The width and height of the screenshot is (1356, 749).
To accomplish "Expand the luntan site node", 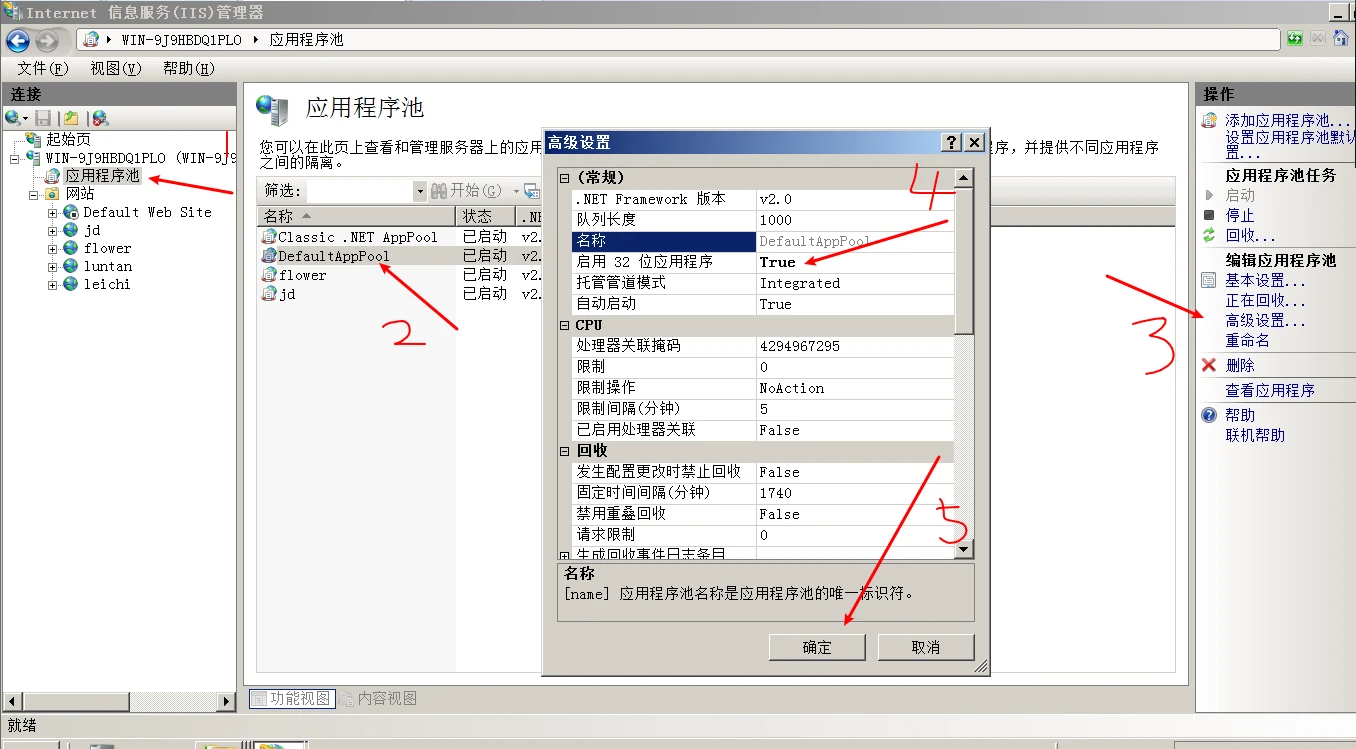I will pyautogui.click(x=52, y=266).
